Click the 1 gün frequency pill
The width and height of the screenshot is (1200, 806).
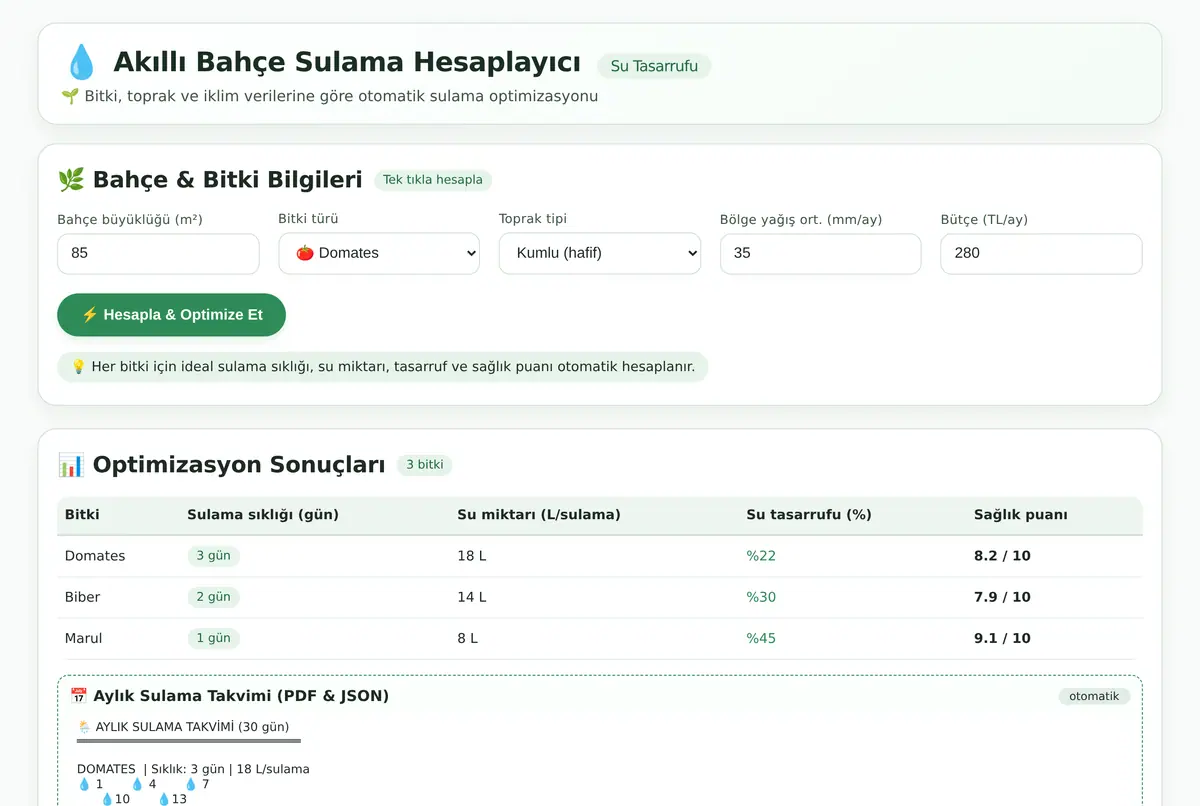tap(214, 638)
